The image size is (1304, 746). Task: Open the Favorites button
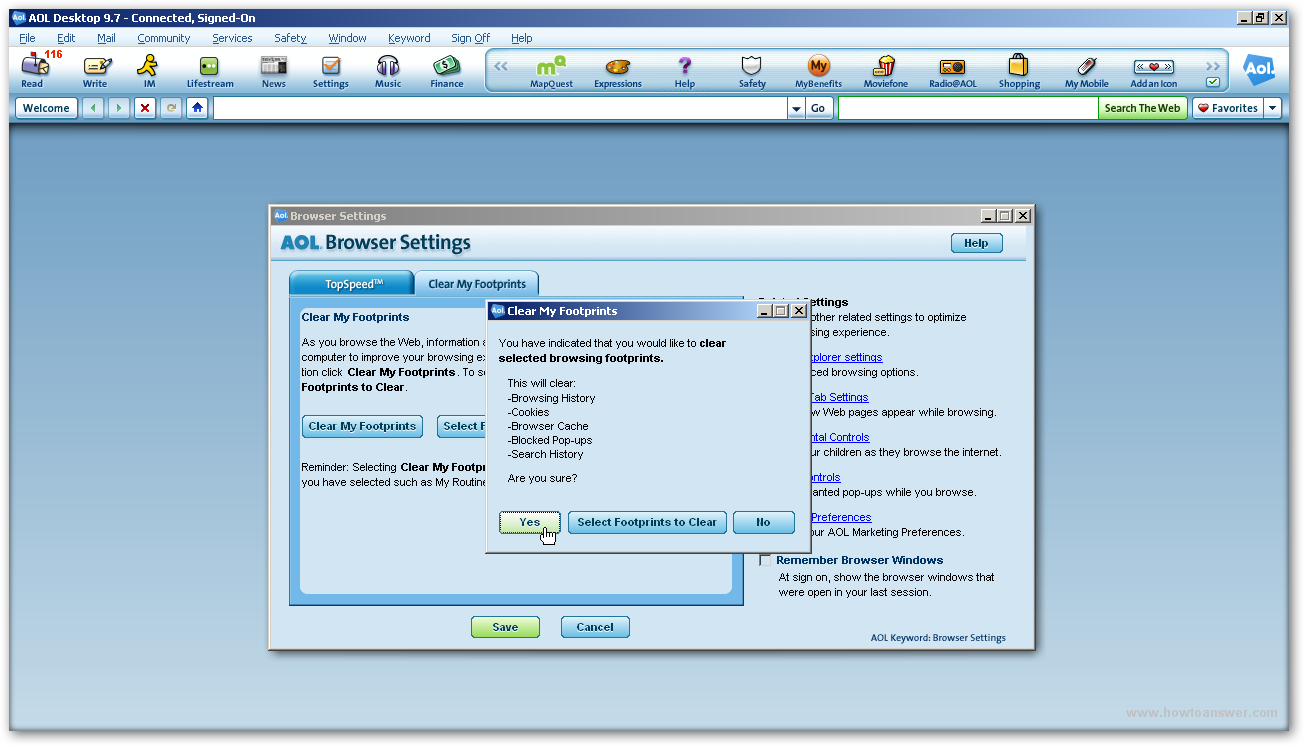[1228, 108]
